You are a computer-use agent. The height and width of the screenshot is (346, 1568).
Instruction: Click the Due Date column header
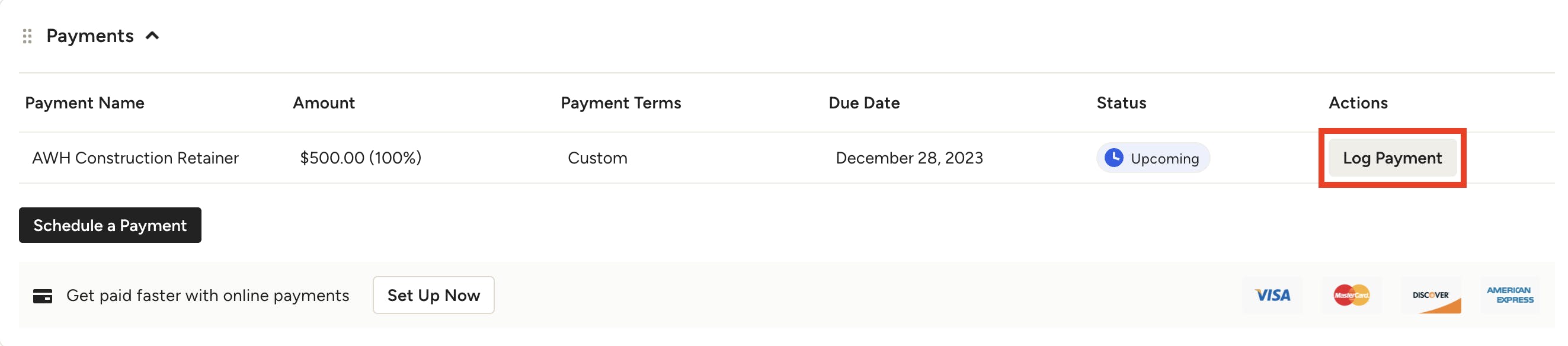pyautogui.click(x=864, y=102)
